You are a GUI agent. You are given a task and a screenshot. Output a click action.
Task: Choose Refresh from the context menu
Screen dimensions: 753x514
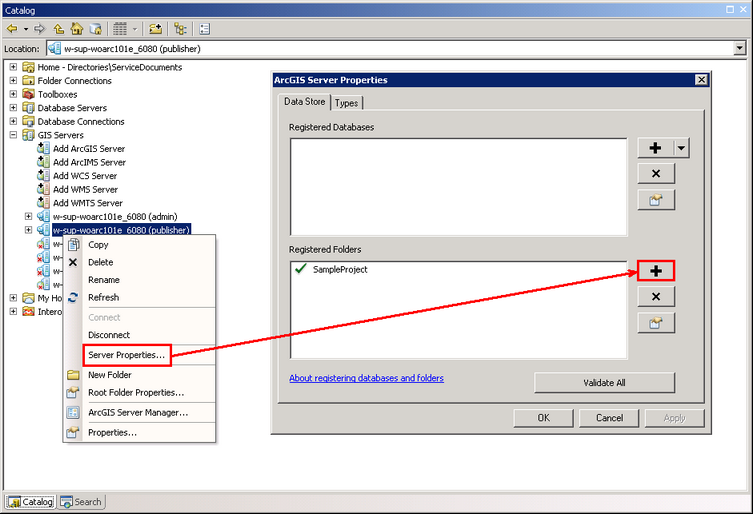point(139,297)
